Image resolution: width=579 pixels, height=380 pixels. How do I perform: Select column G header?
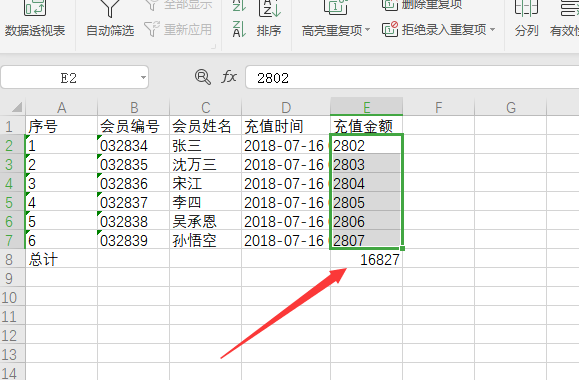point(510,107)
